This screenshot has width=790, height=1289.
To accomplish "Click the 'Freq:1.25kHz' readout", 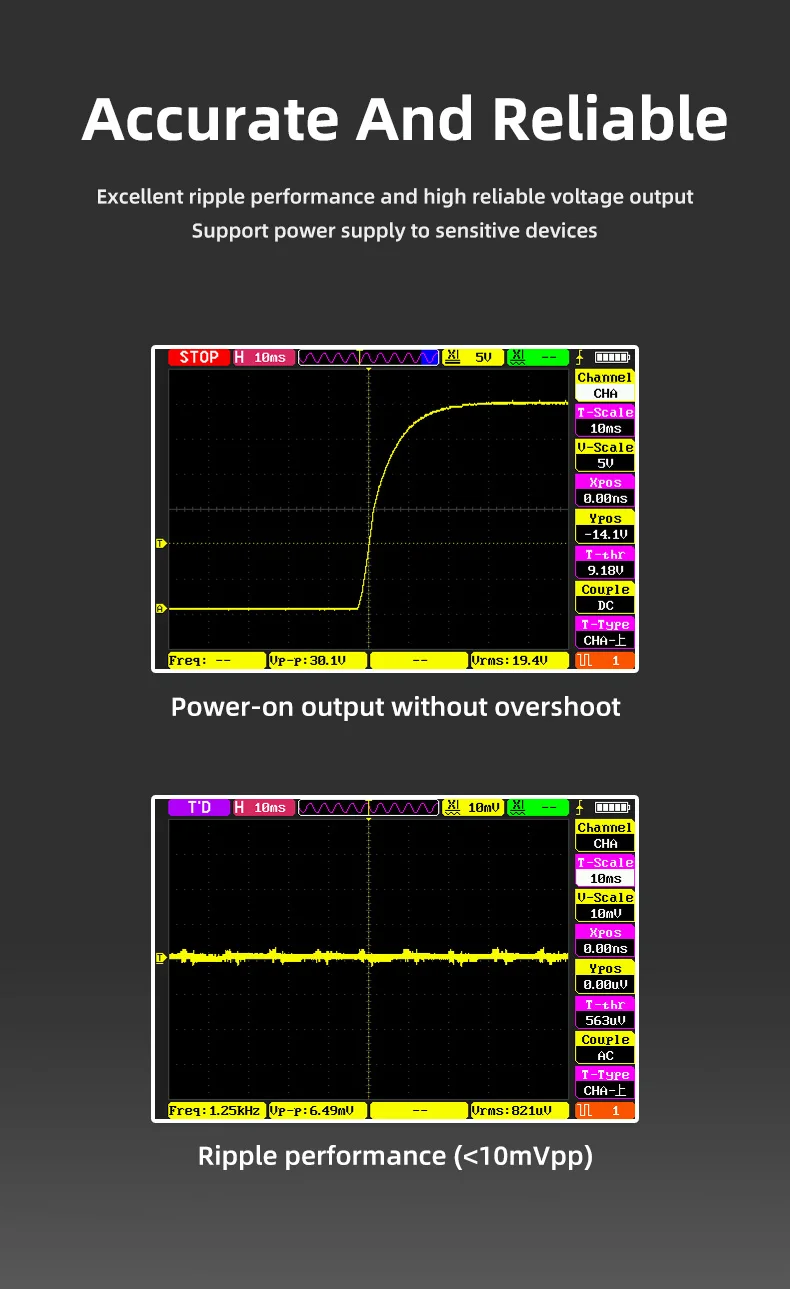I will 216,1111.
